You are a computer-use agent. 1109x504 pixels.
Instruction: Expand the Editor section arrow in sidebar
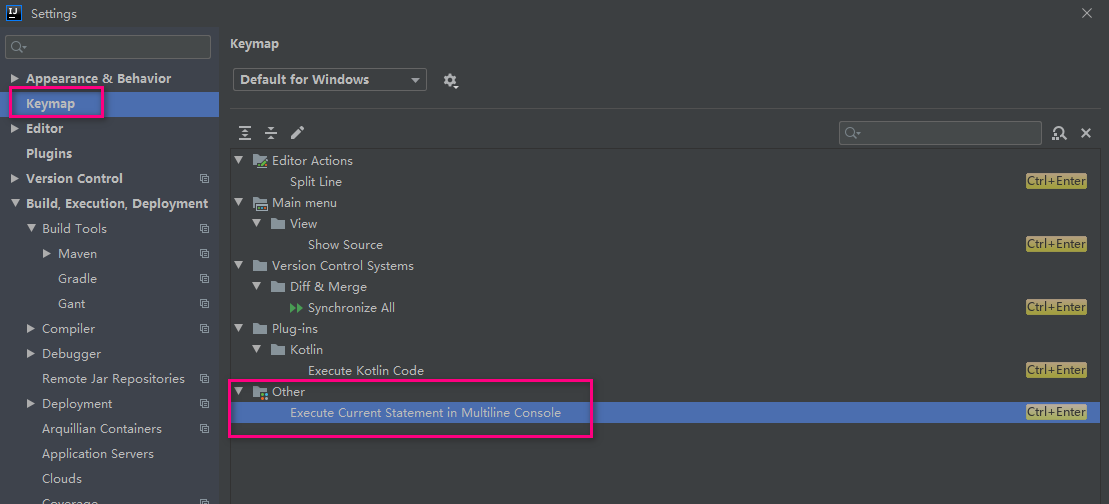(x=15, y=129)
